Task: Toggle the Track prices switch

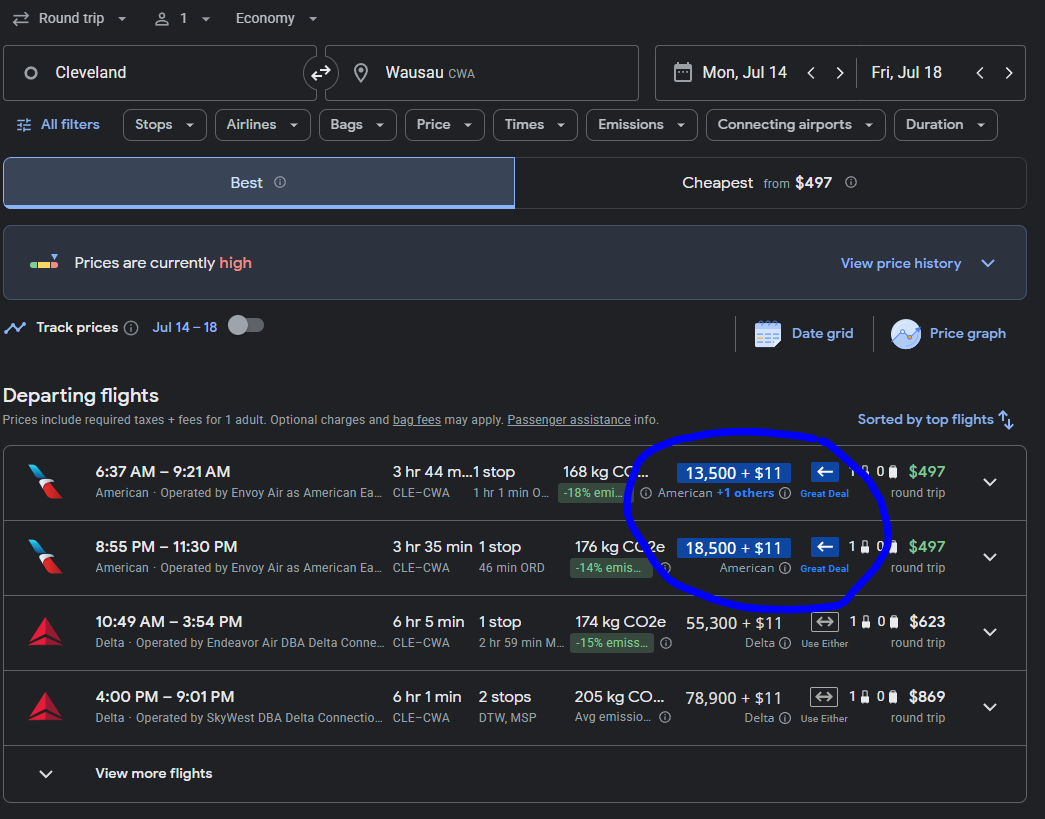Action: [246, 326]
